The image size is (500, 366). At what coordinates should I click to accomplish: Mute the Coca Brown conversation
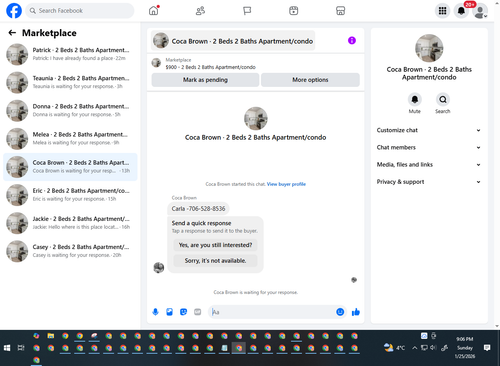(415, 99)
